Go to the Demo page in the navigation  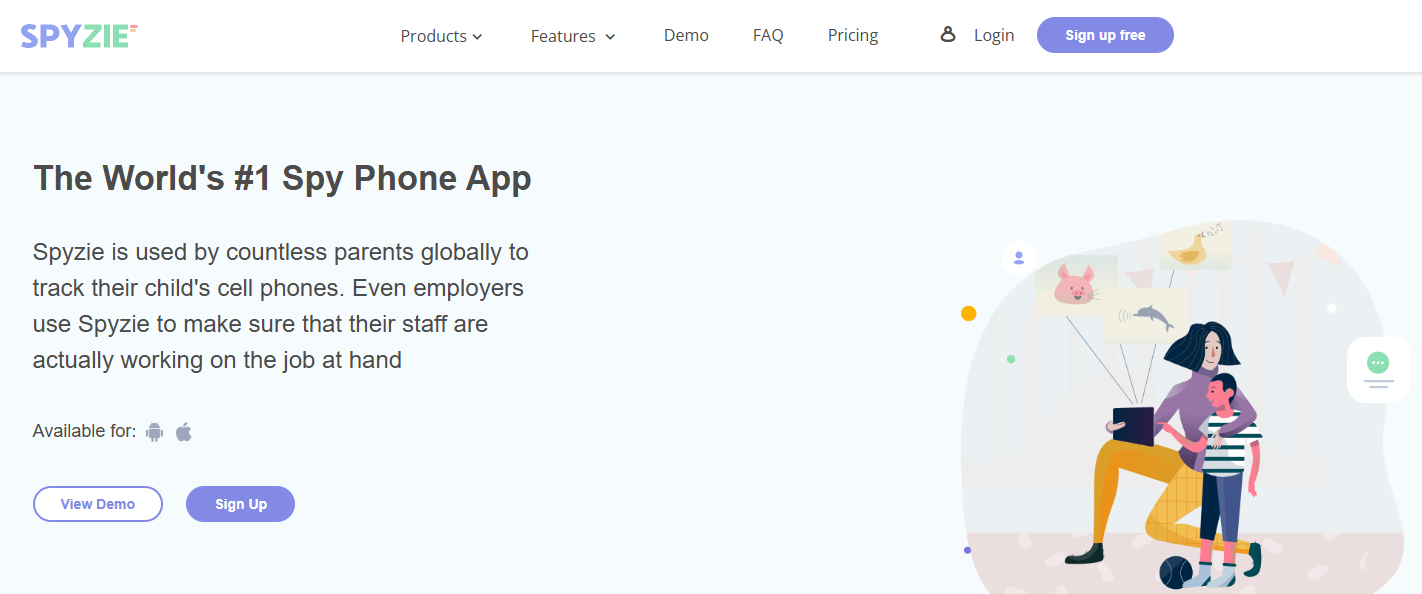(686, 35)
